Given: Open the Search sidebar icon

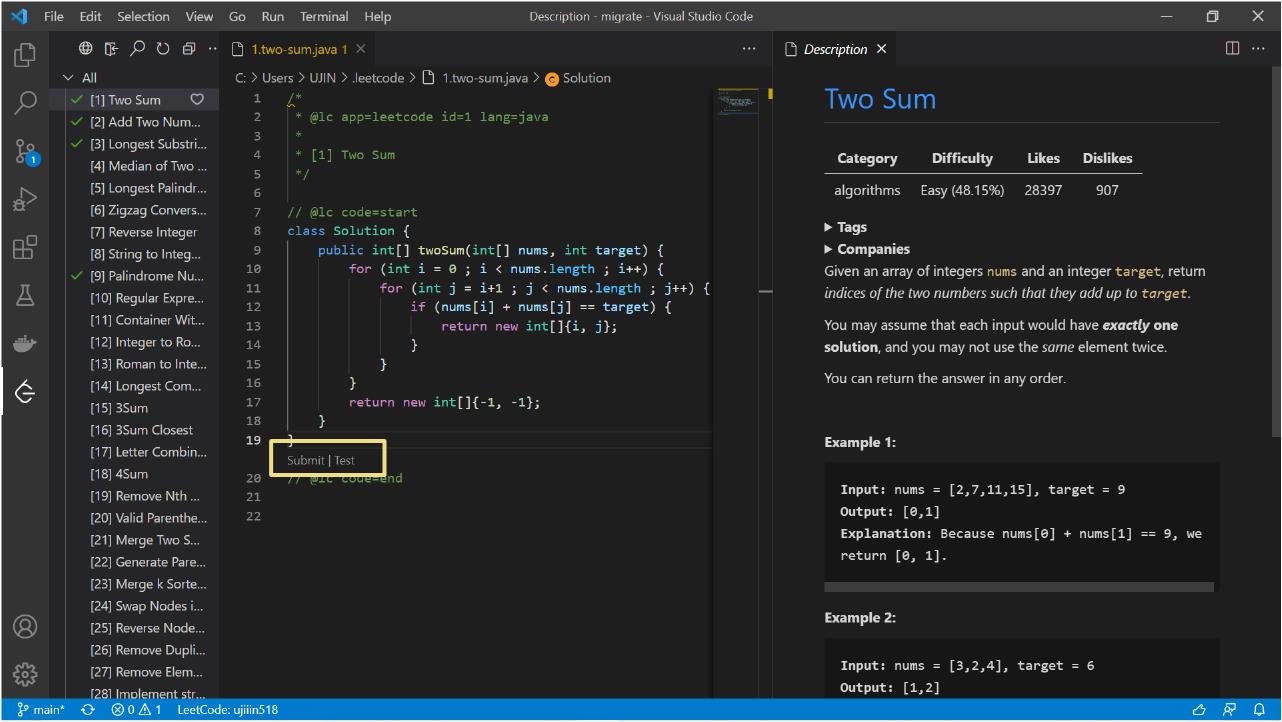Looking at the screenshot, I should [25, 104].
